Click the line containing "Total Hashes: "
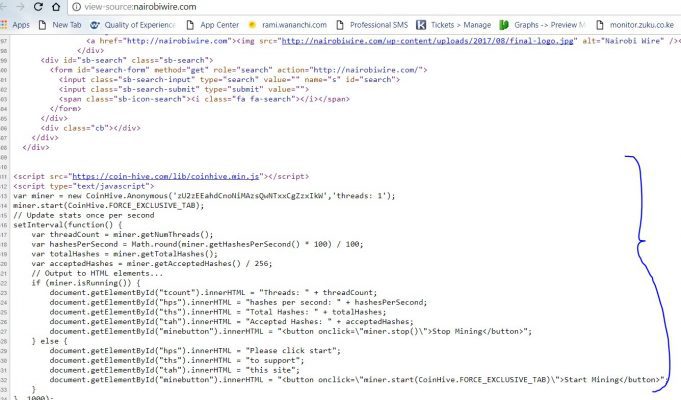This screenshot has height=400, width=681. pos(218,312)
